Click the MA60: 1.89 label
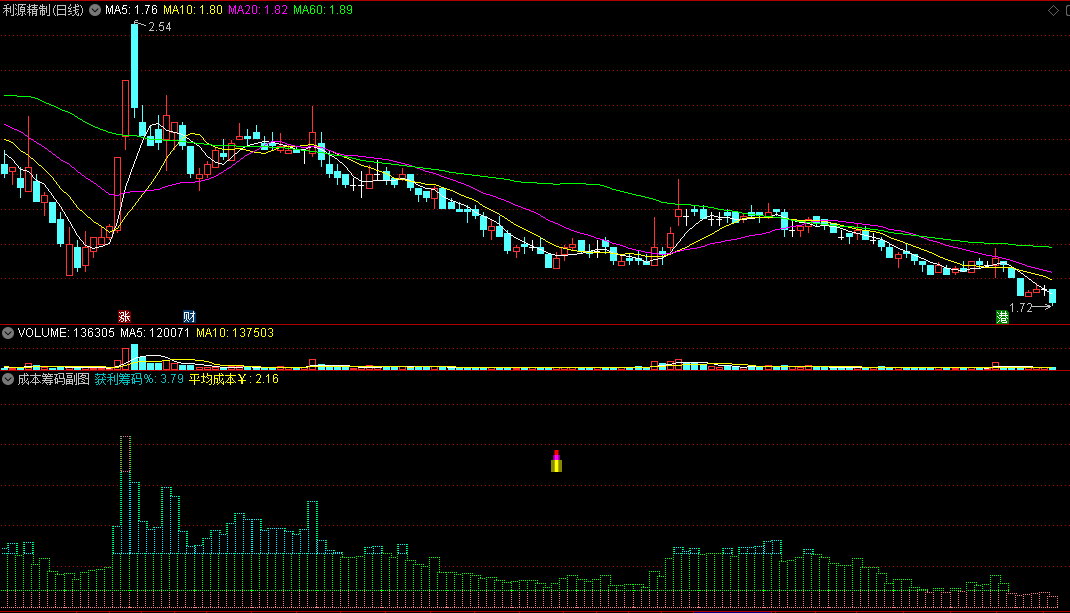Image resolution: width=1070 pixels, height=613 pixels. pos(323,10)
